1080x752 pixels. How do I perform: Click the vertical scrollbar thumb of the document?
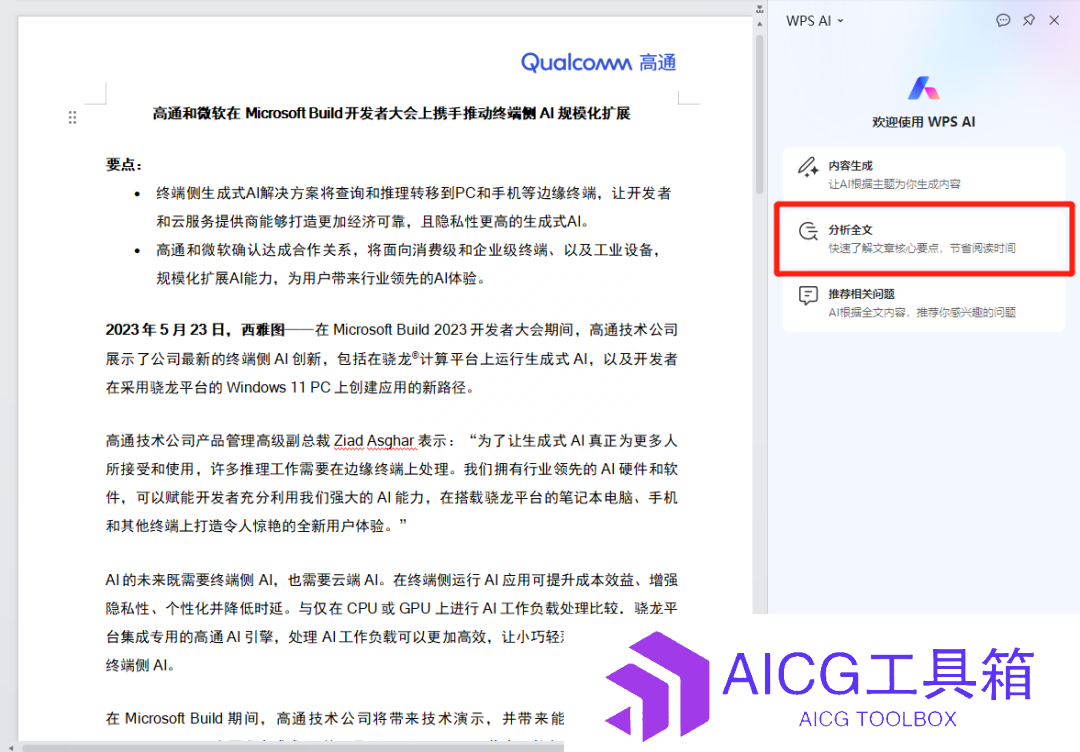(760, 114)
